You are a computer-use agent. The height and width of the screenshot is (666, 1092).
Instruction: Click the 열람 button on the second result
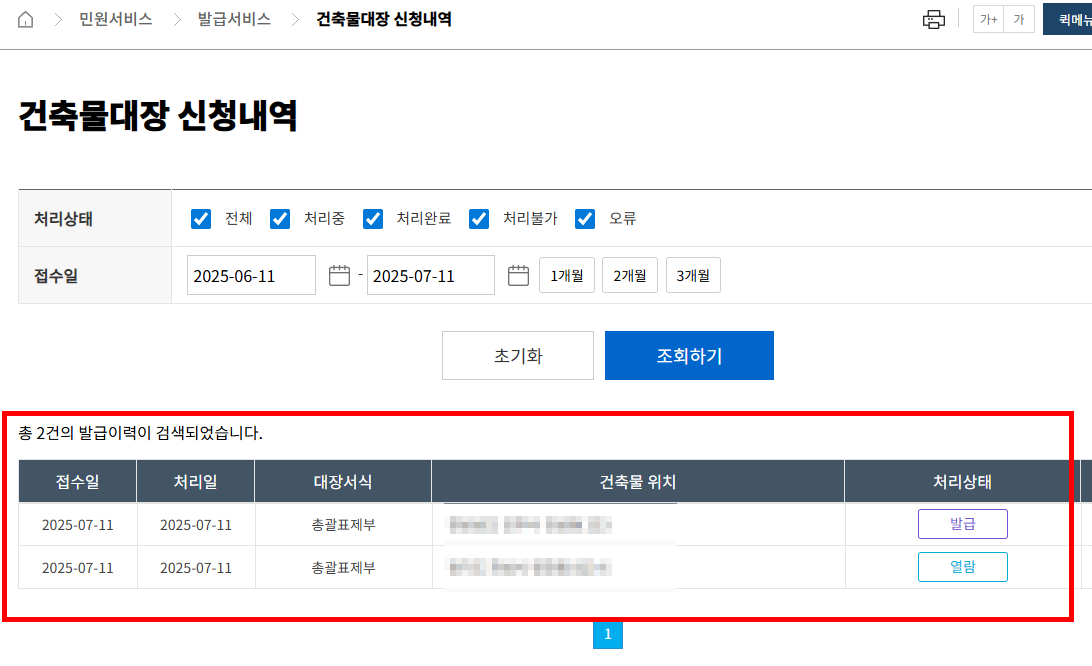pyautogui.click(x=962, y=567)
